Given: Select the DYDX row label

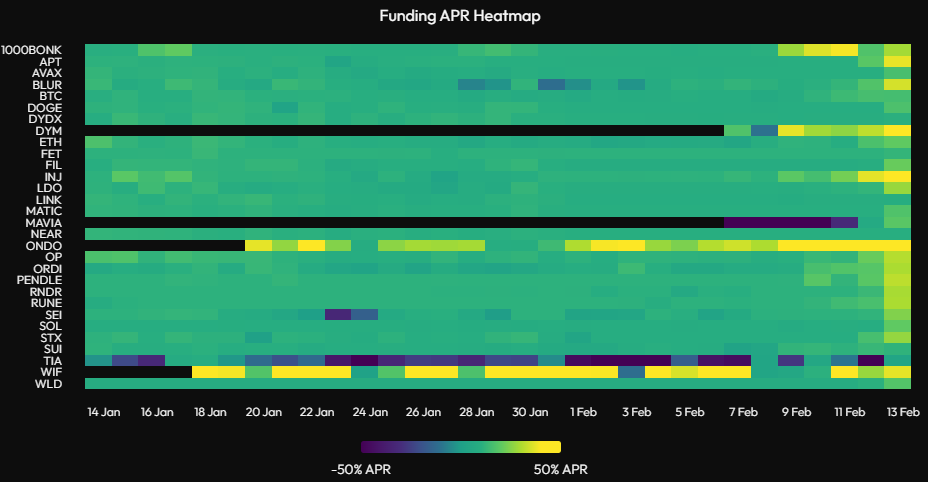Looking at the screenshot, I should 45,119.
